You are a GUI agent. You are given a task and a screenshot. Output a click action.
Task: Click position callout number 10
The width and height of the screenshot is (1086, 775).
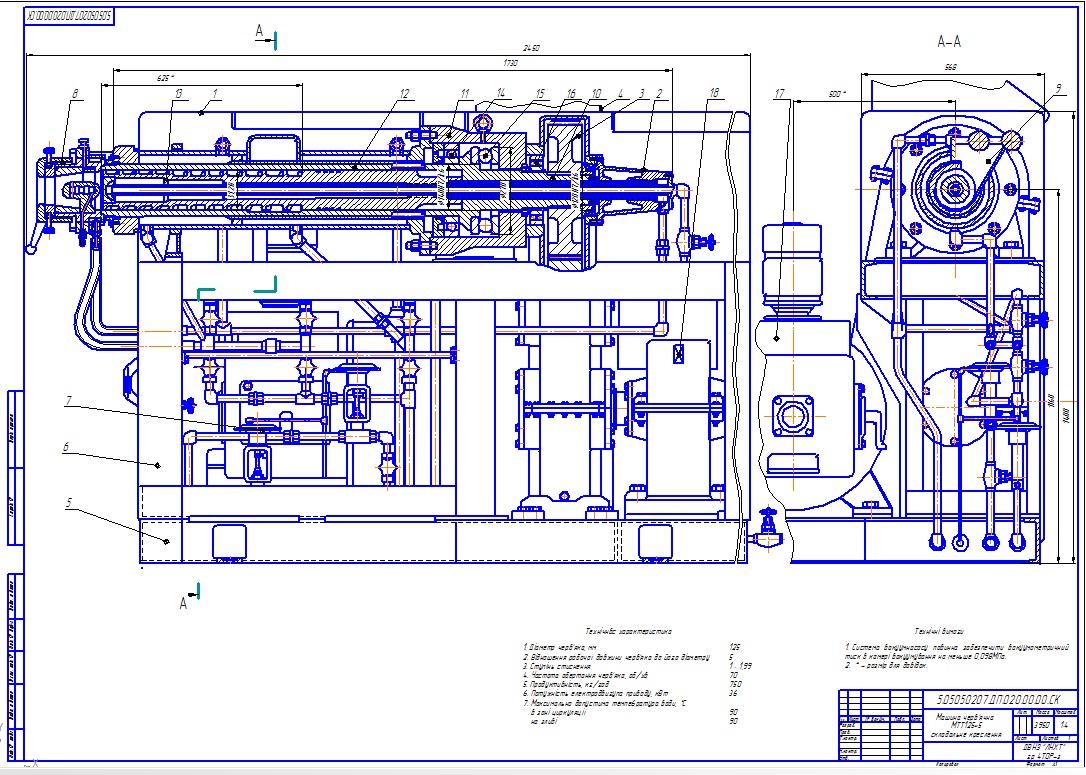(x=596, y=93)
